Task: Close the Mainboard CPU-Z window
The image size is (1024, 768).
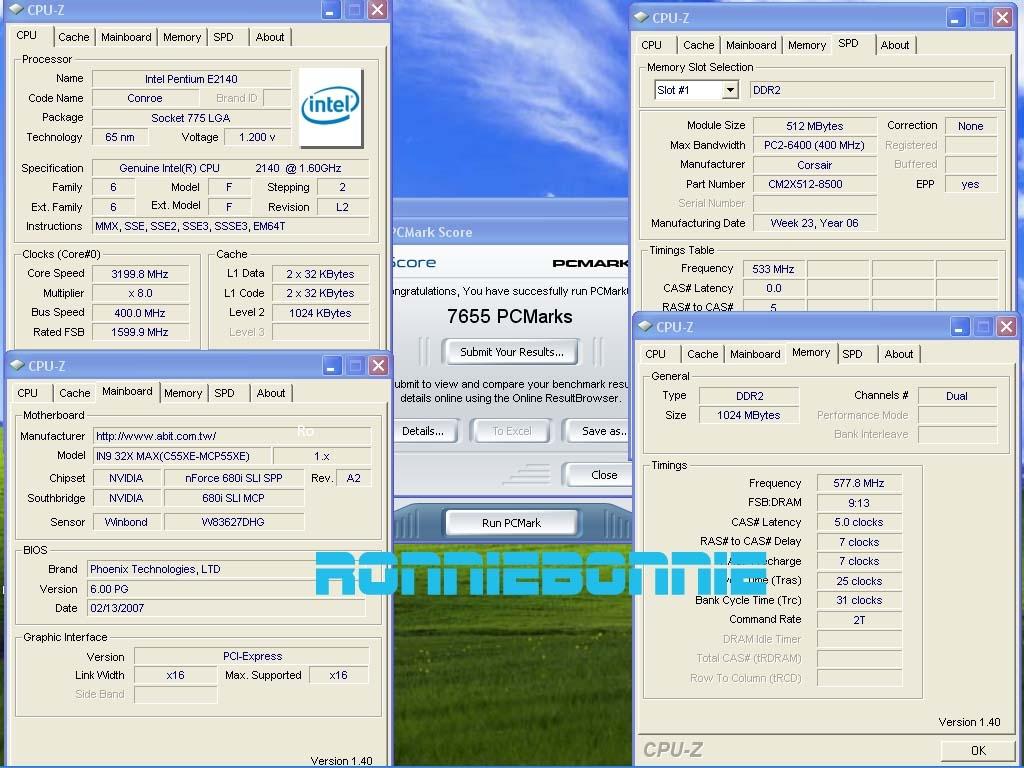Action: tap(378, 366)
